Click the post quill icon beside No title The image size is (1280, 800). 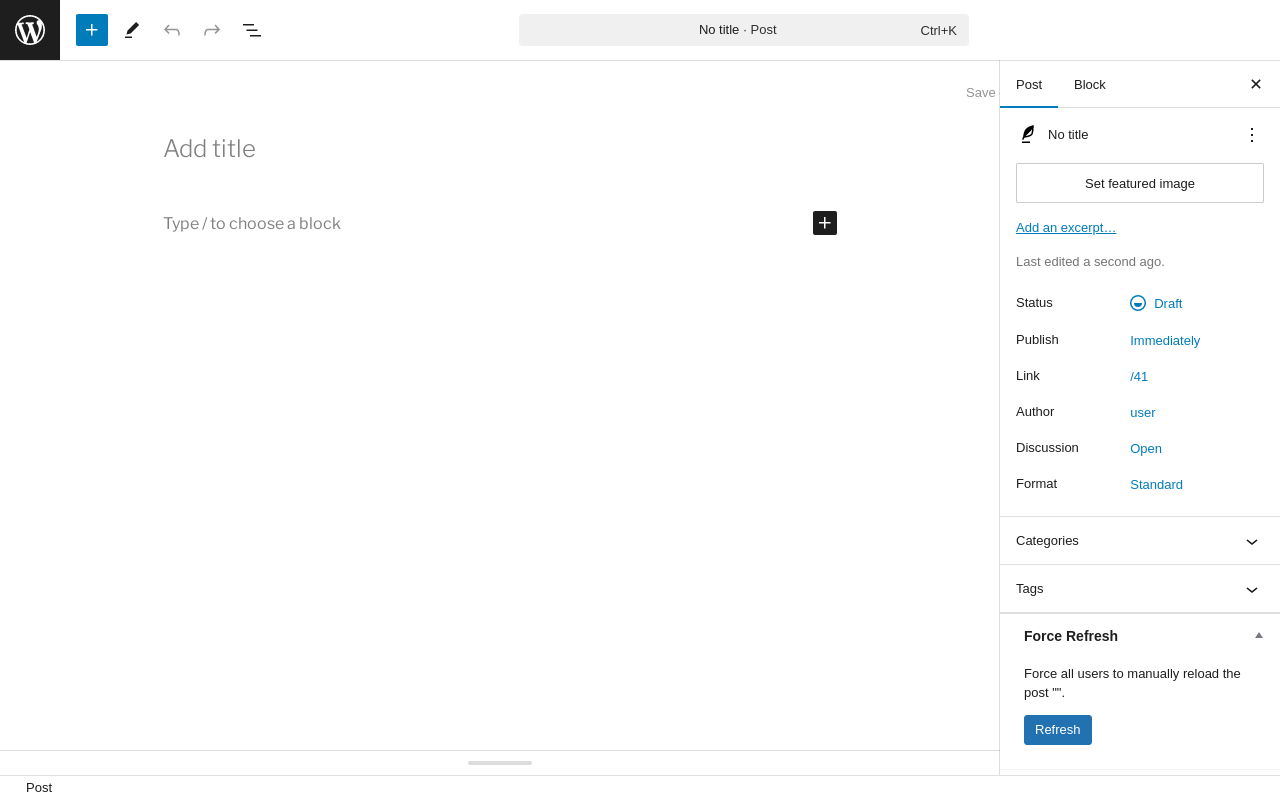click(1027, 134)
